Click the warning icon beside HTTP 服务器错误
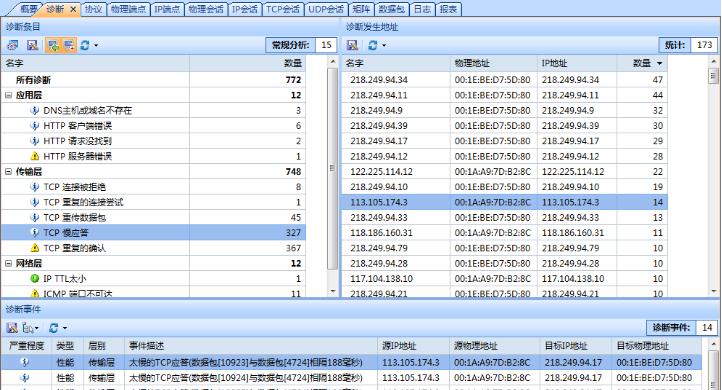 point(34,156)
